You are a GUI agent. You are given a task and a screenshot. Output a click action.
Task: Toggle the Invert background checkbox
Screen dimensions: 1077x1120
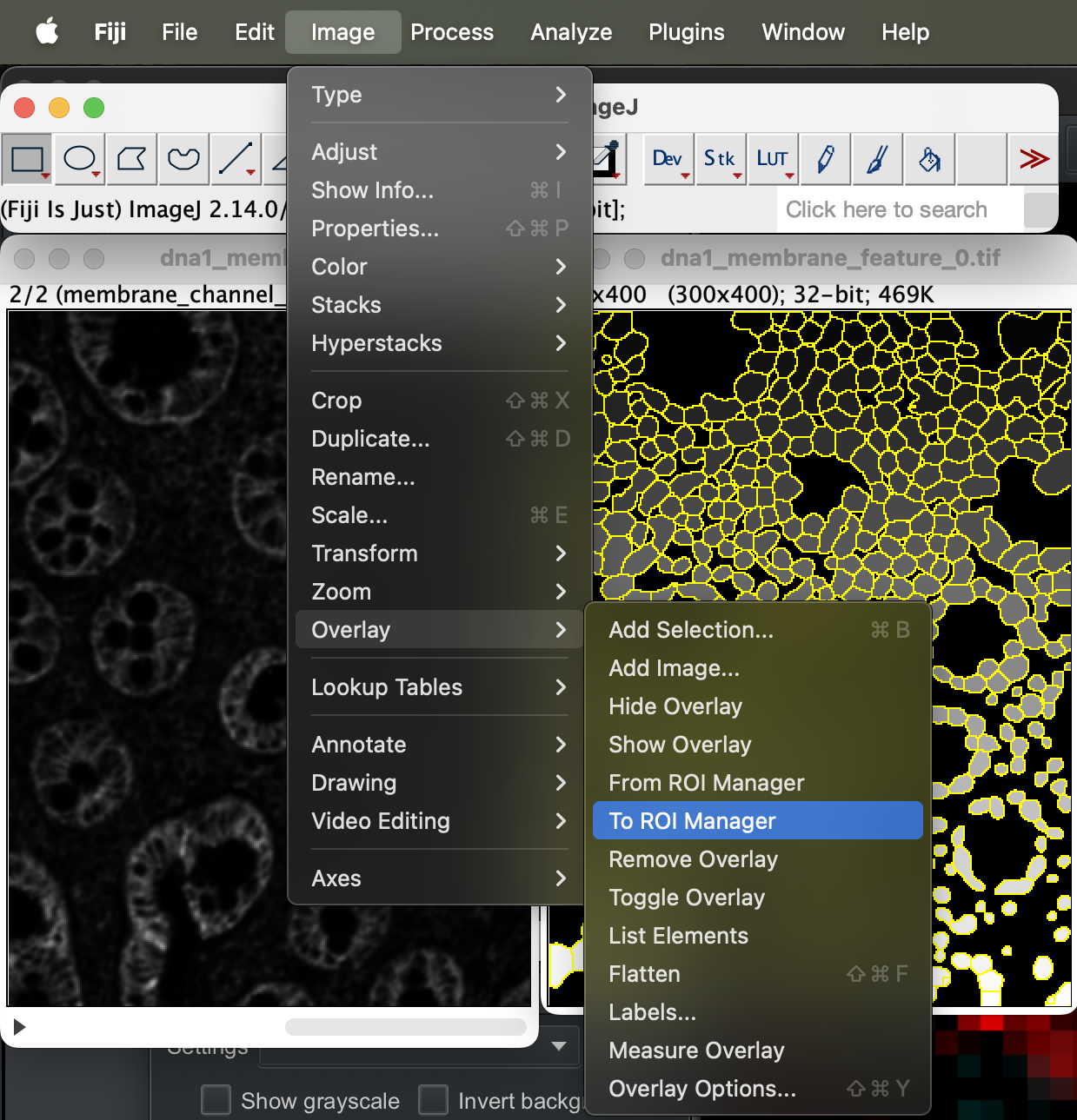pos(434,1100)
